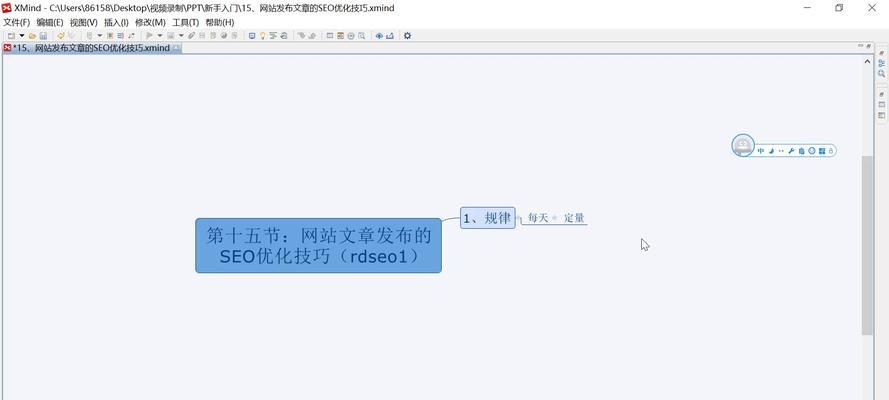Click the vertical scrollbar up arrow

click(x=867, y=61)
